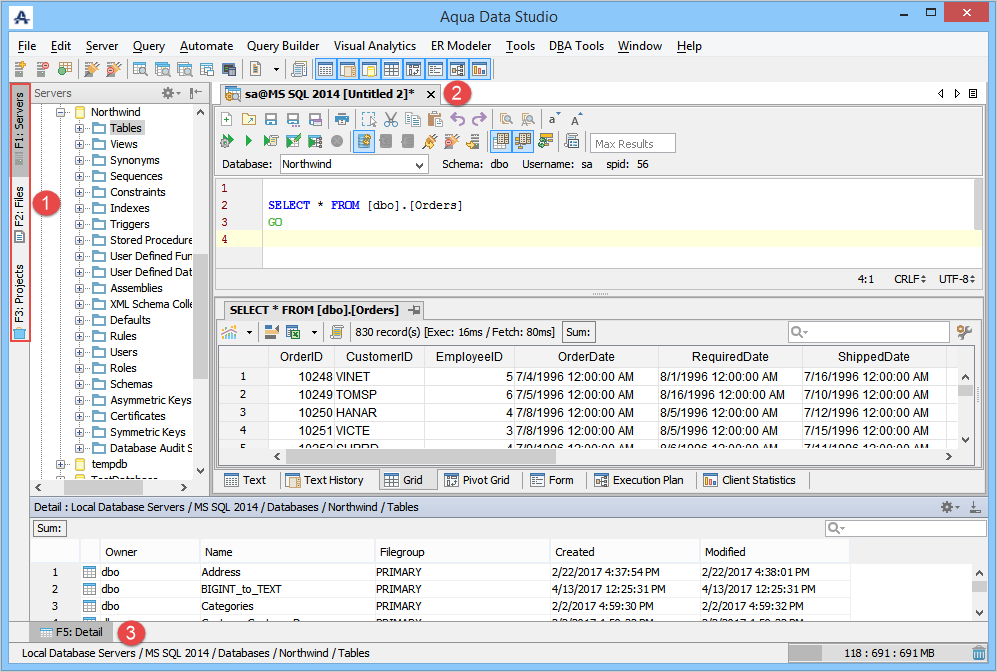This screenshot has height=672, width=997.
Task: Pin the SELECT * FROM Orders results tab
Action: click(414, 310)
